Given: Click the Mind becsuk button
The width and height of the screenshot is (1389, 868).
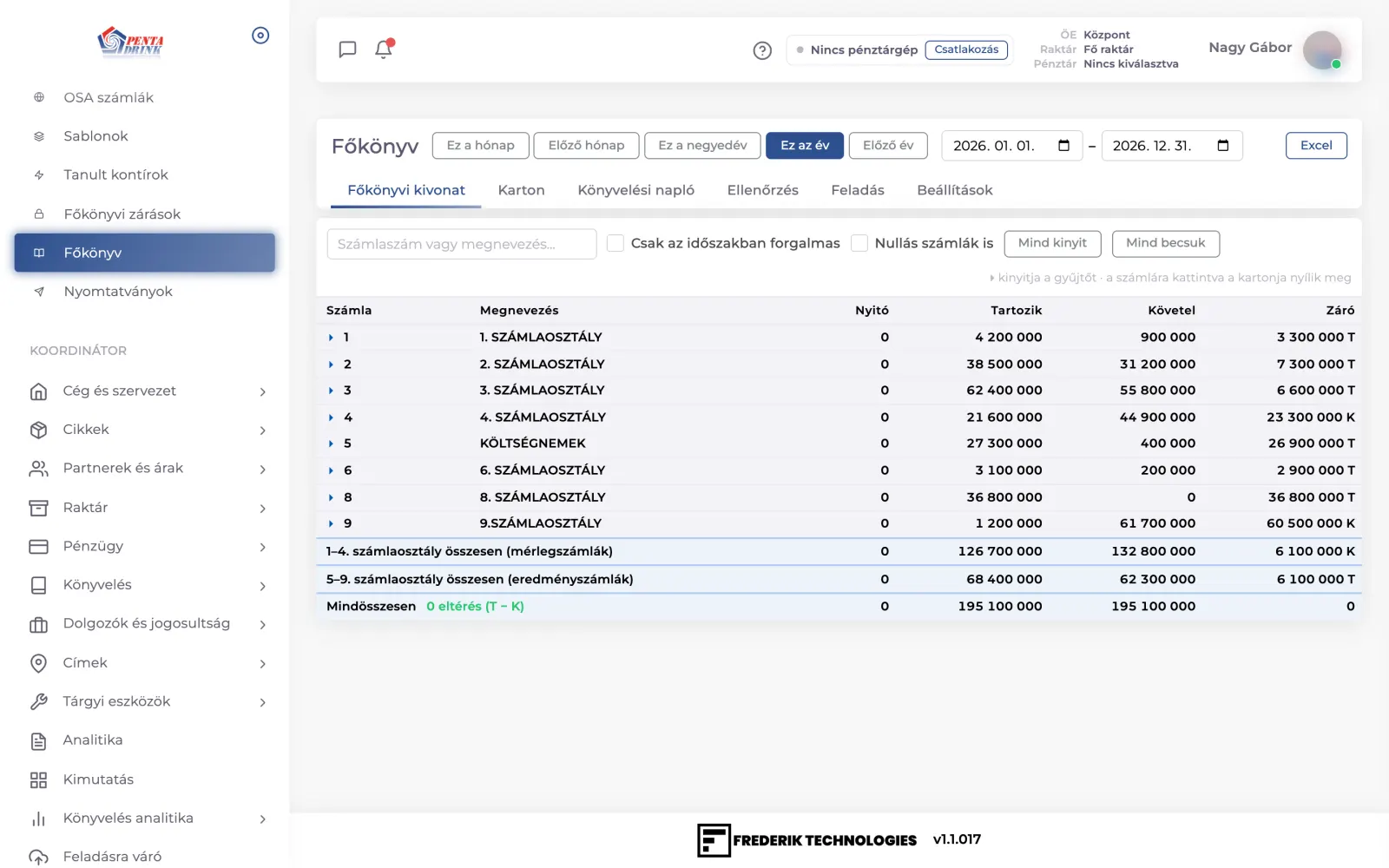Looking at the screenshot, I should pos(1166,243).
